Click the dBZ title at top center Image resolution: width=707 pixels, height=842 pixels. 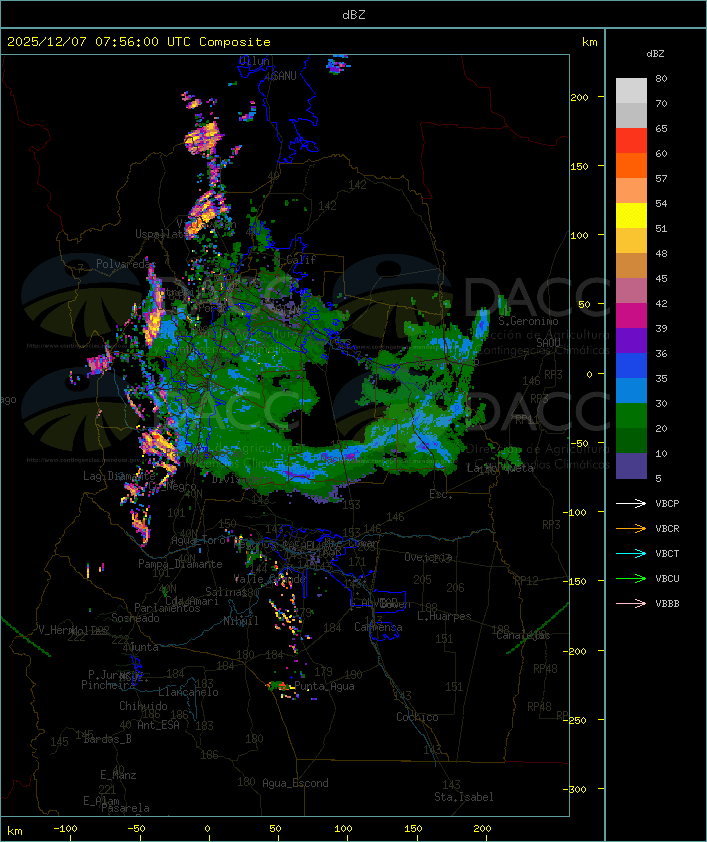[354, 15]
